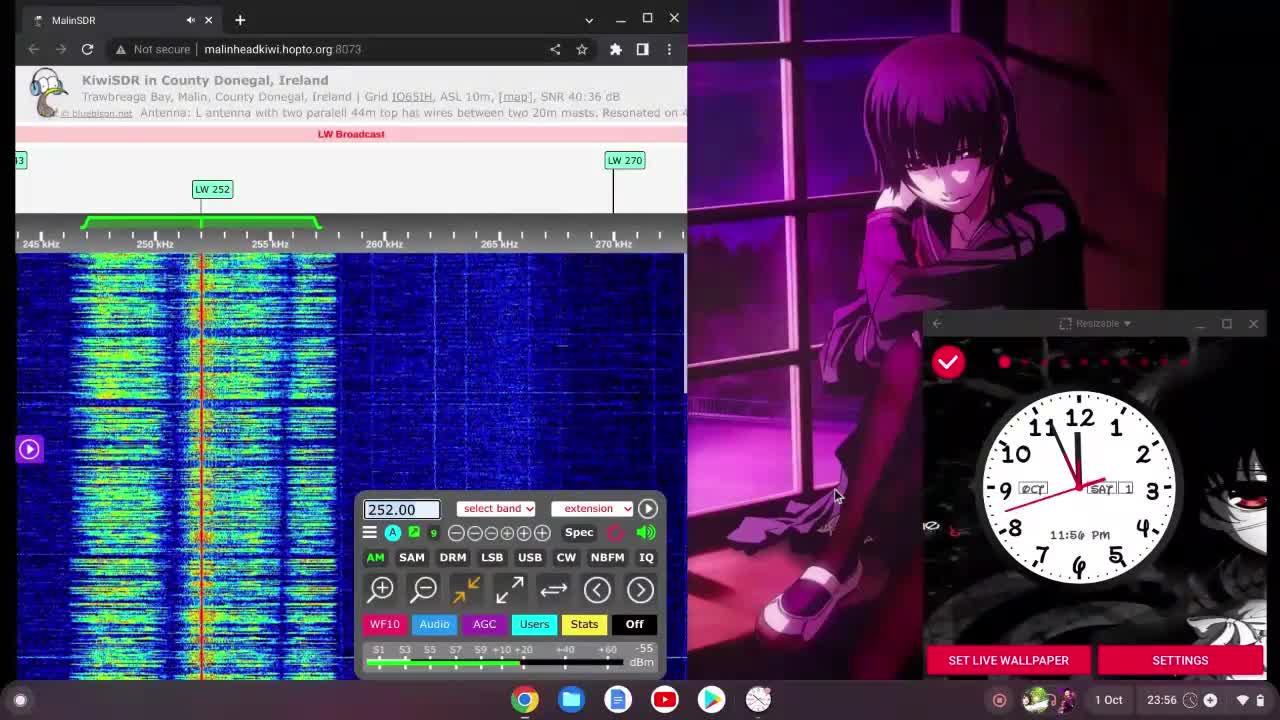This screenshot has width=1280, height=720.
Task: Click the green arrow link icon
Action: pos(414,533)
